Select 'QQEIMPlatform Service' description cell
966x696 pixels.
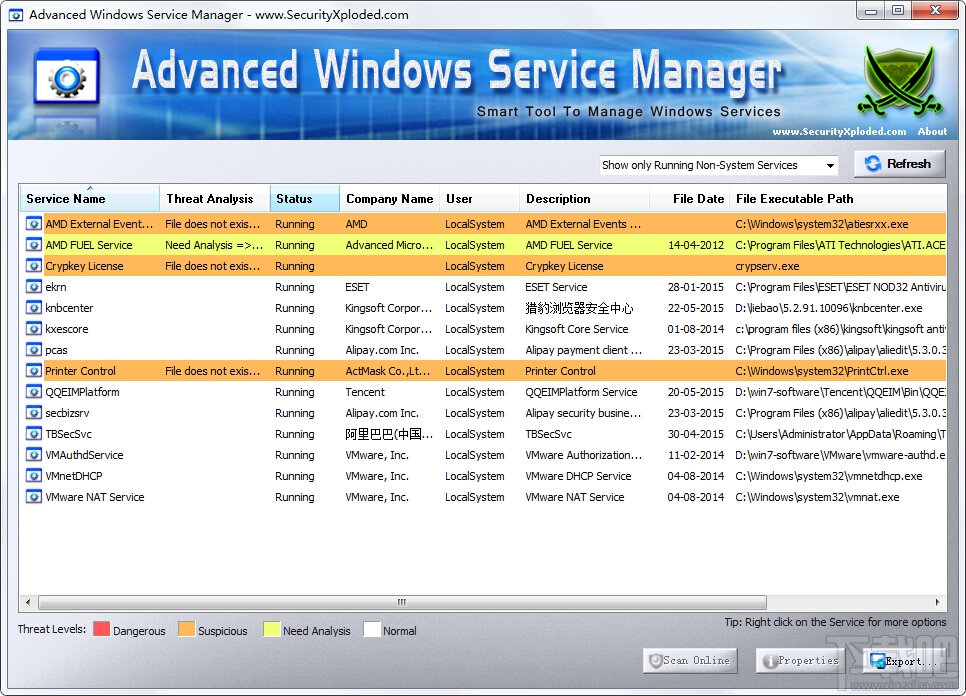tap(581, 392)
